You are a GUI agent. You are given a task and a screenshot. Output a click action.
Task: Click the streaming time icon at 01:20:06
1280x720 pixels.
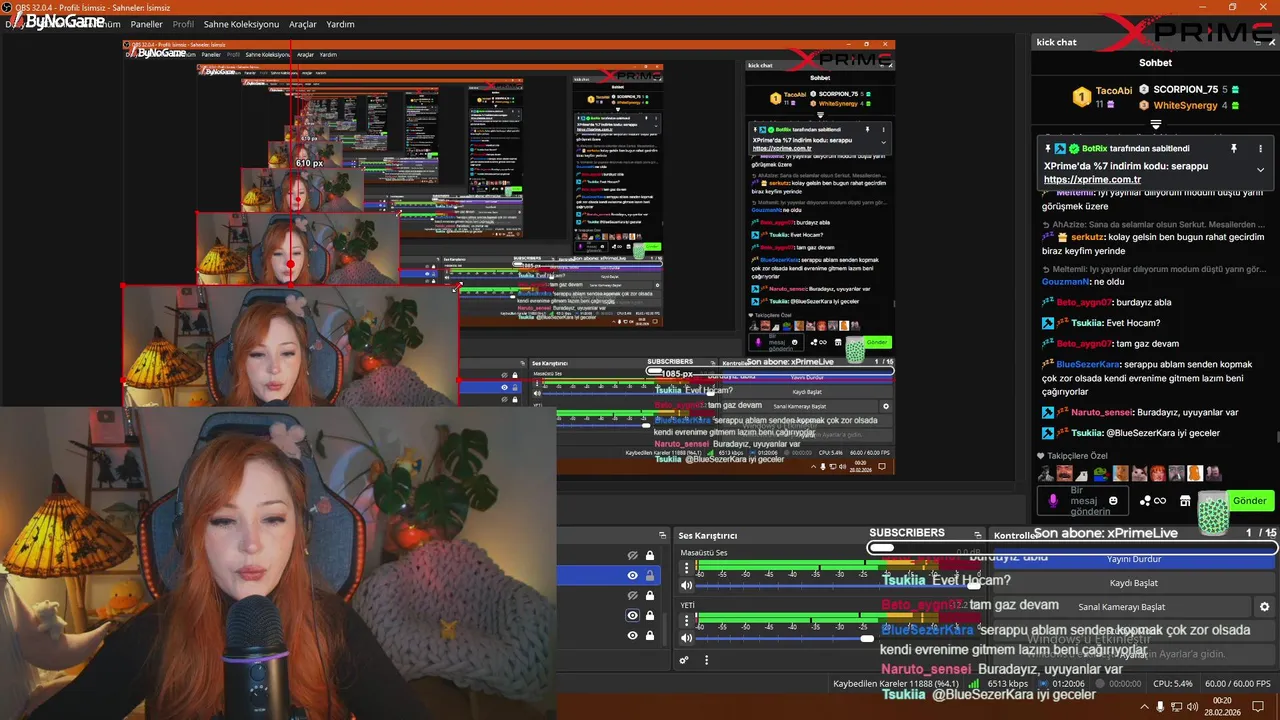pos(1044,684)
